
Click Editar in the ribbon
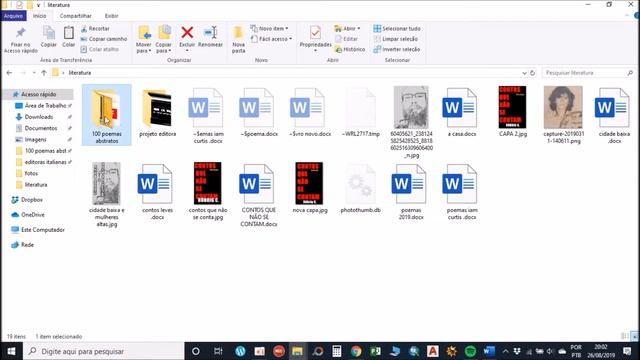(346, 39)
